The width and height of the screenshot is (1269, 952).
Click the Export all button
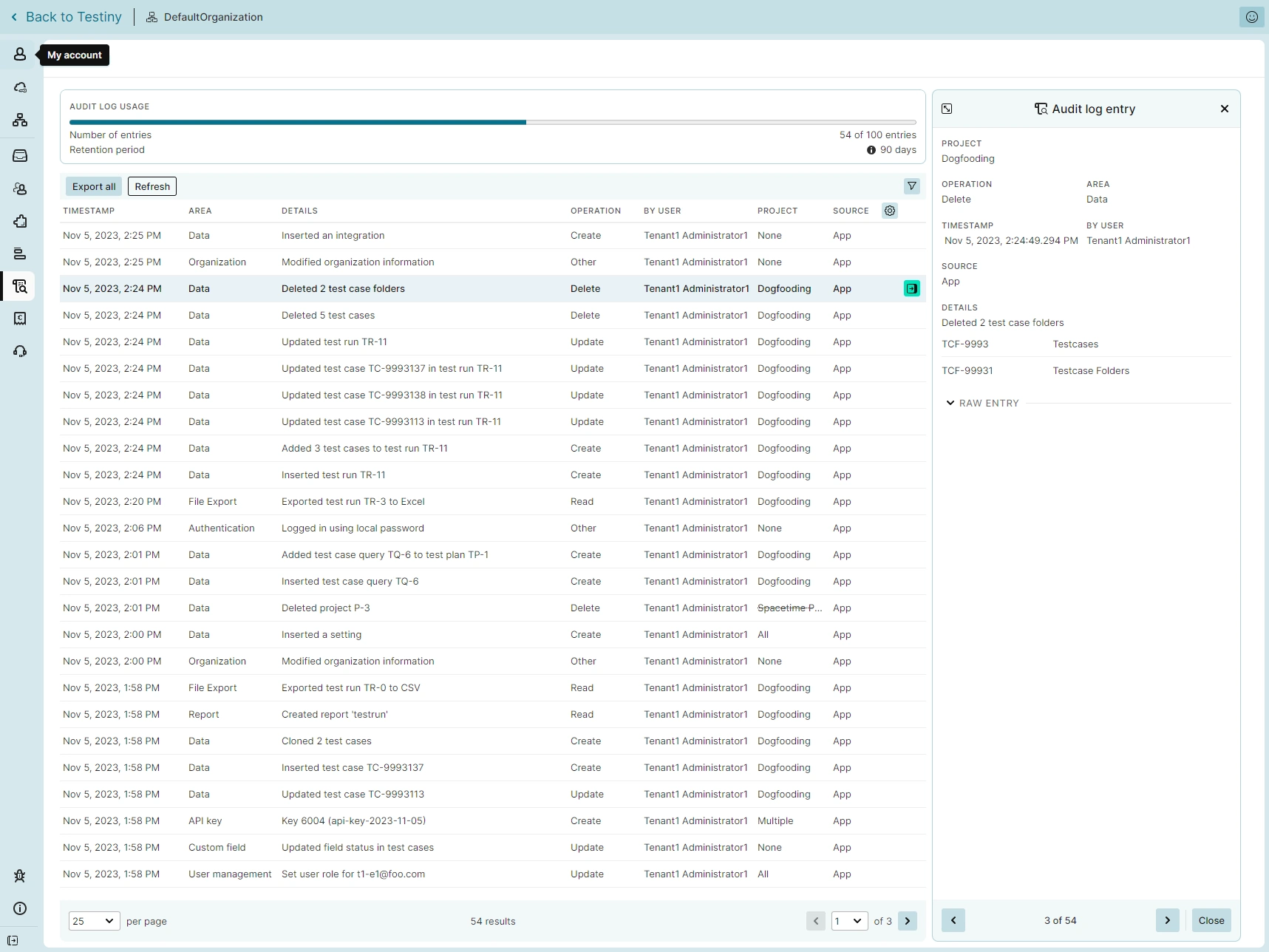tap(94, 186)
